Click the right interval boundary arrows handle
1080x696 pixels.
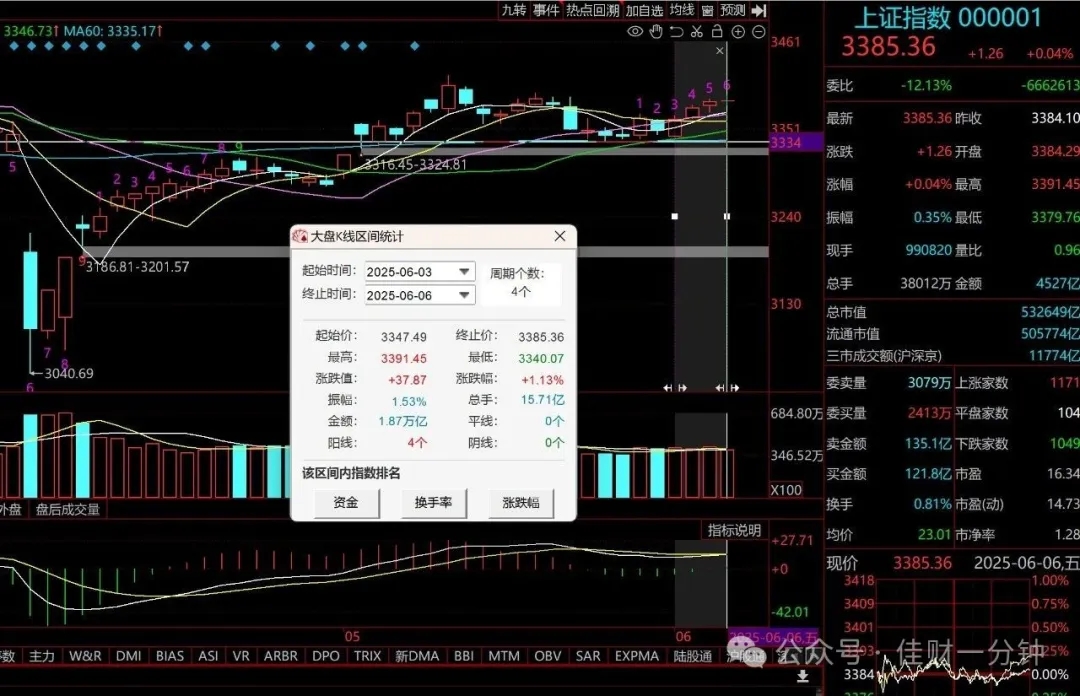(727, 388)
